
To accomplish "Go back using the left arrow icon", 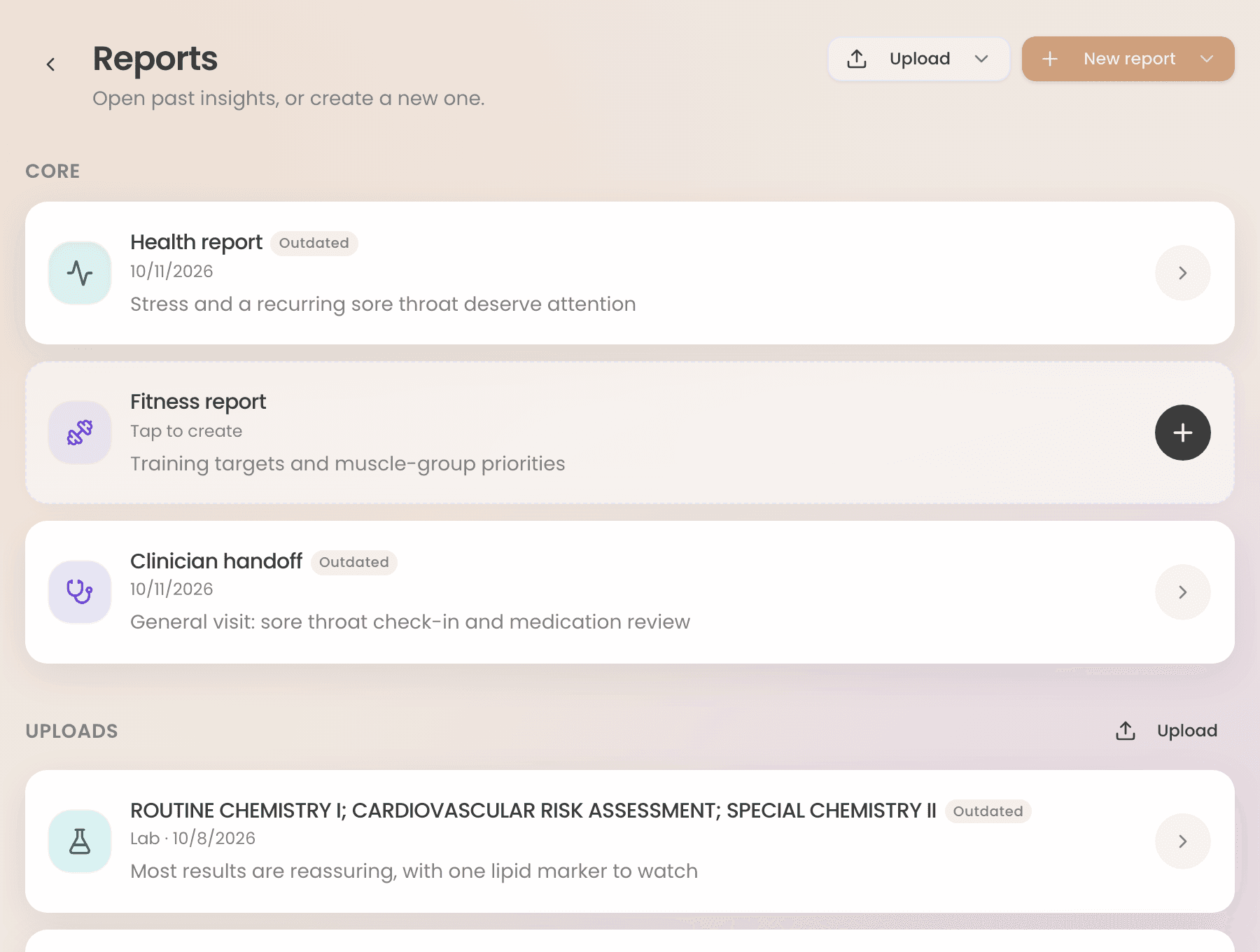I will [x=50, y=64].
